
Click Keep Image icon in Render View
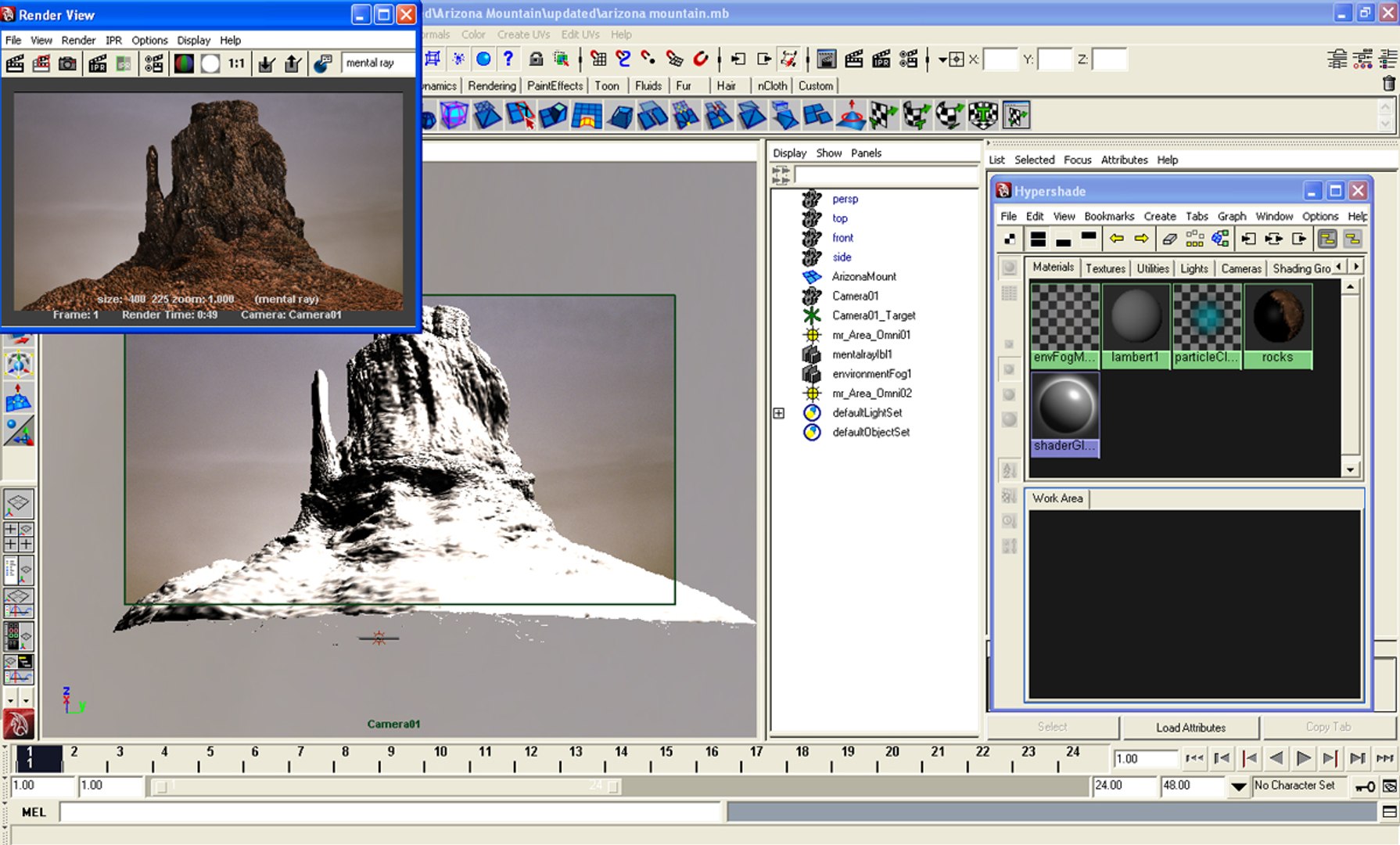pyautogui.click(x=267, y=63)
